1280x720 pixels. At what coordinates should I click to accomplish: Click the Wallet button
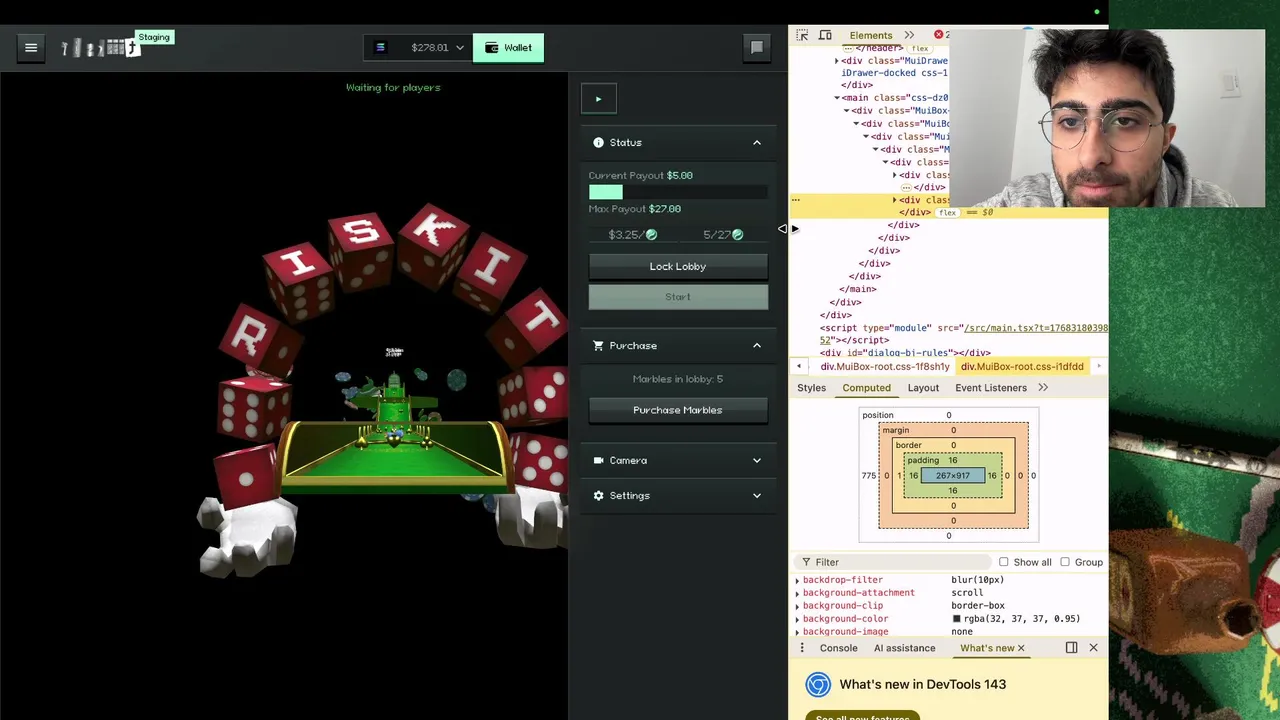[508, 47]
